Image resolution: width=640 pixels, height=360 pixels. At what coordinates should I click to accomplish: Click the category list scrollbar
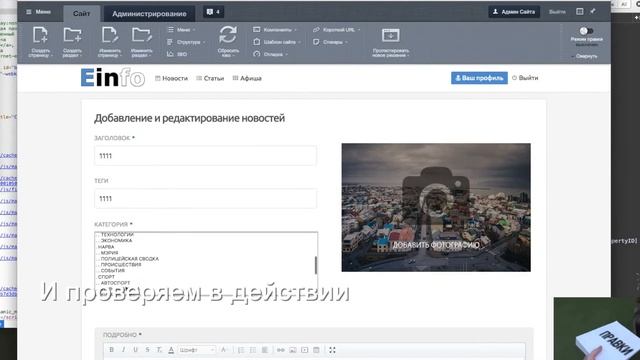(x=316, y=265)
